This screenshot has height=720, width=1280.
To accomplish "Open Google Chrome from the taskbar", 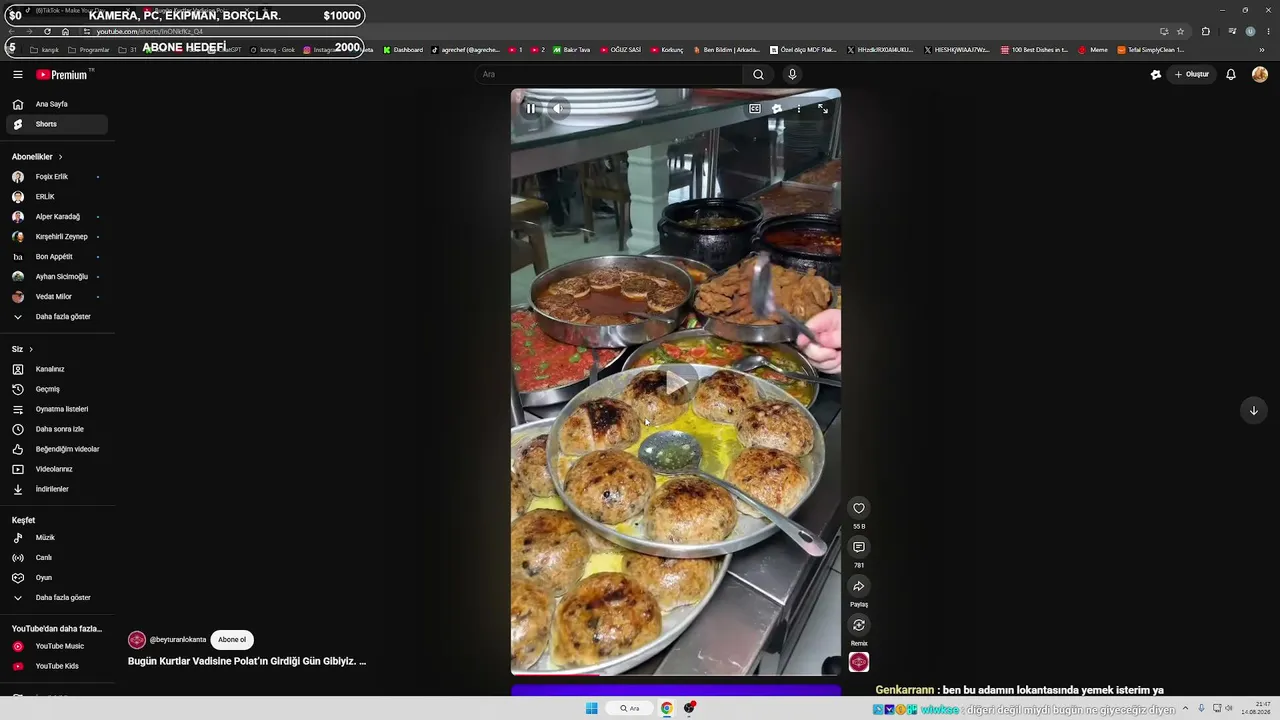I will coord(666,708).
